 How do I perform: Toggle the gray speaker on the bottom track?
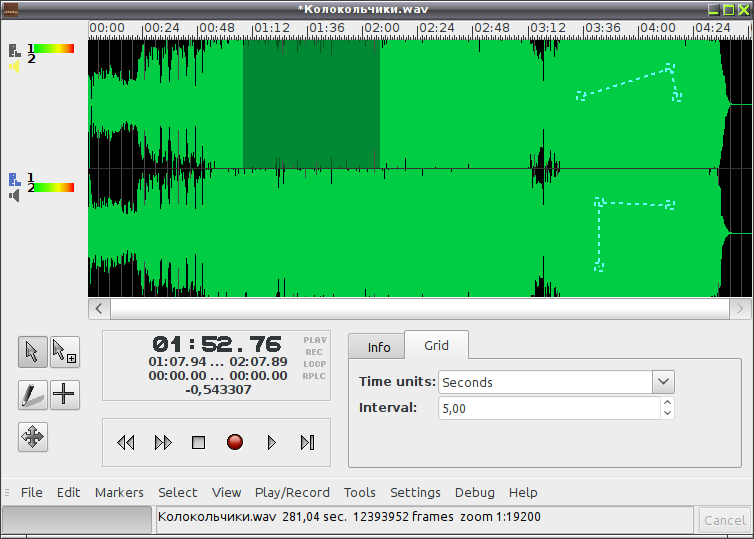tap(14, 196)
